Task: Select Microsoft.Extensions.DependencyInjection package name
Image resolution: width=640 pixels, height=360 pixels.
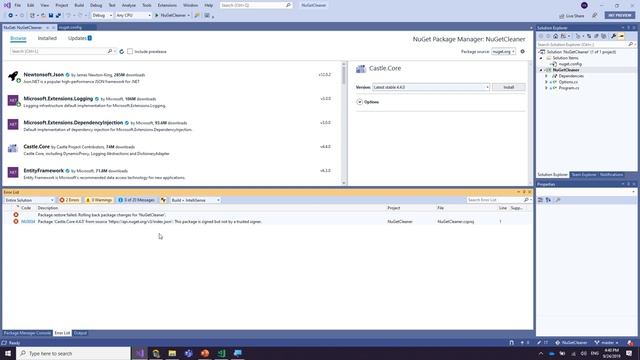Action: coord(73,122)
